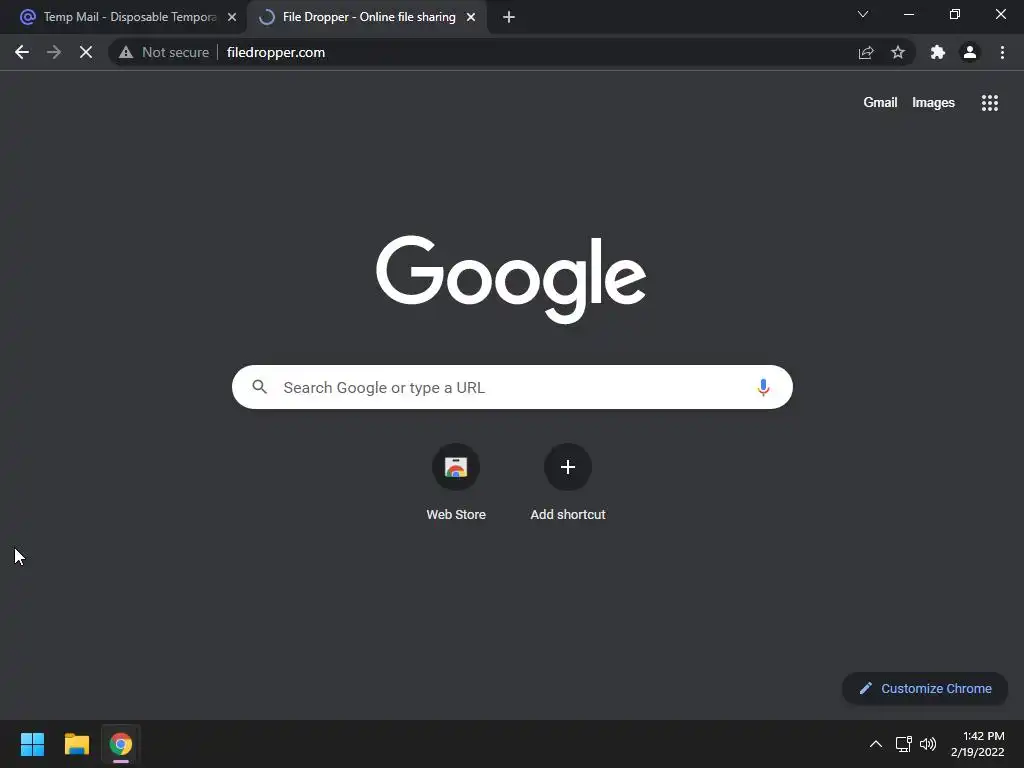Screen dimensions: 1024x768
Task: Restore down the Chrome window
Action: 955,14
